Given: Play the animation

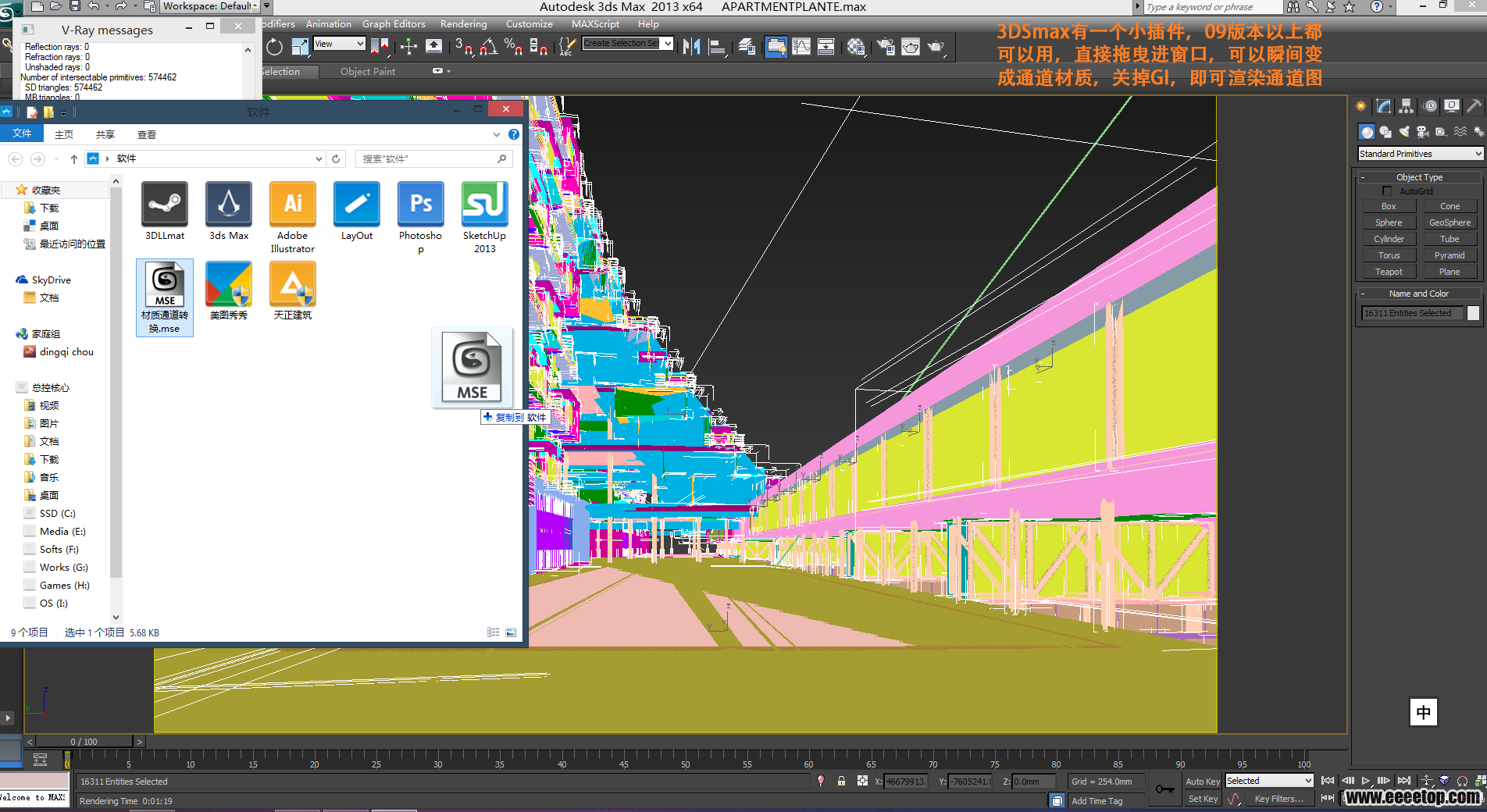Looking at the screenshot, I should [1365, 781].
